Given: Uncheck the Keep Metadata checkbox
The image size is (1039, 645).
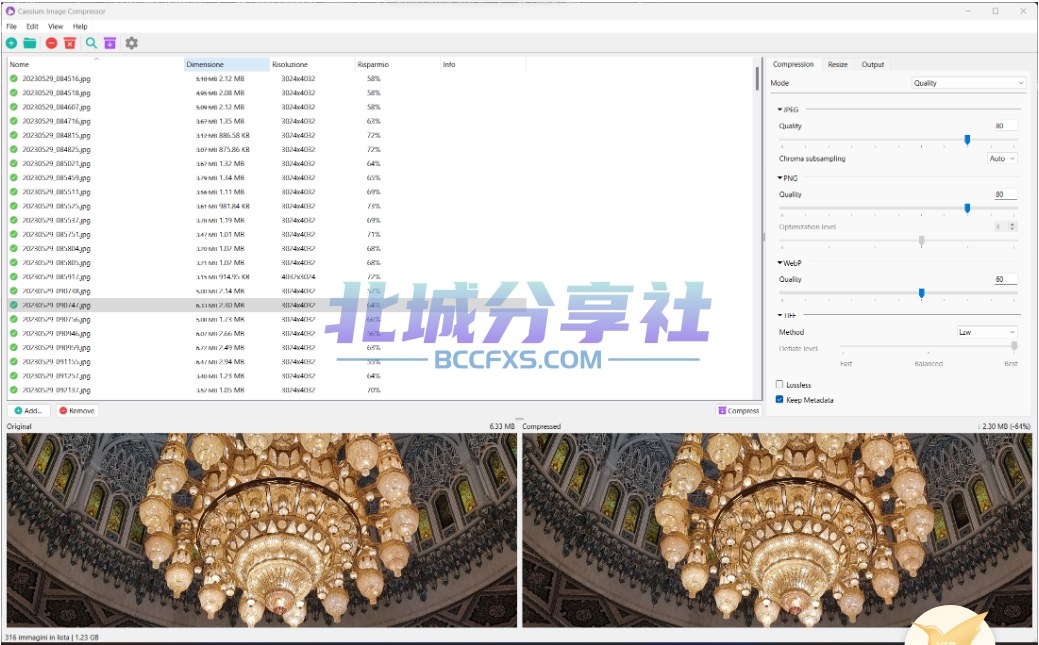Looking at the screenshot, I should pos(780,400).
